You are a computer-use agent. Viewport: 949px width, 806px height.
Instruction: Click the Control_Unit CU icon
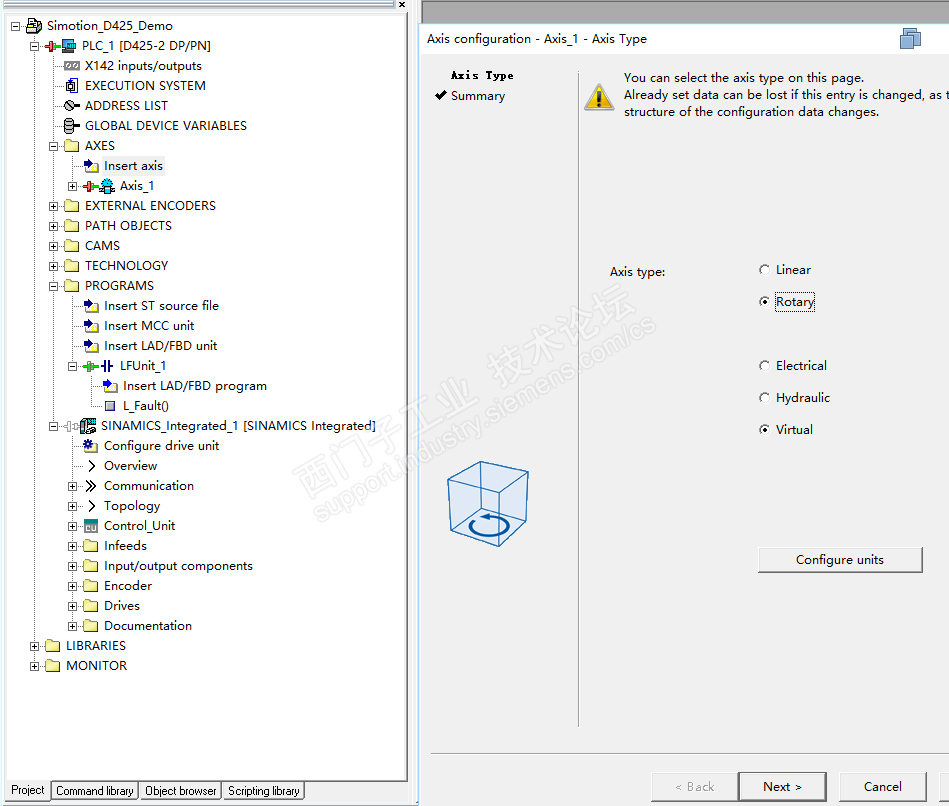click(x=91, y=526)
